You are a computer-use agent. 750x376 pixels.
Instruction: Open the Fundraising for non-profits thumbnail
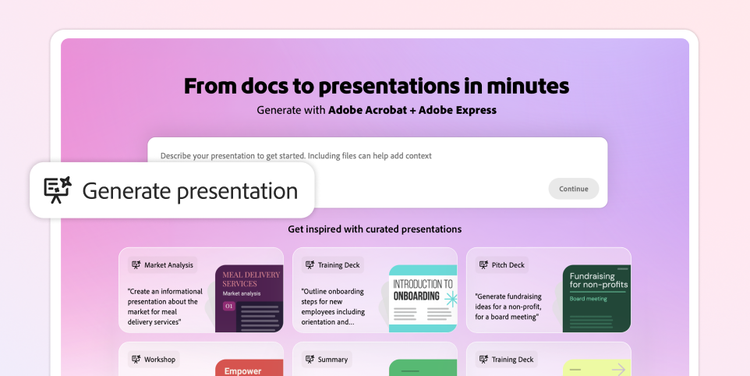[x=596, y=299]
